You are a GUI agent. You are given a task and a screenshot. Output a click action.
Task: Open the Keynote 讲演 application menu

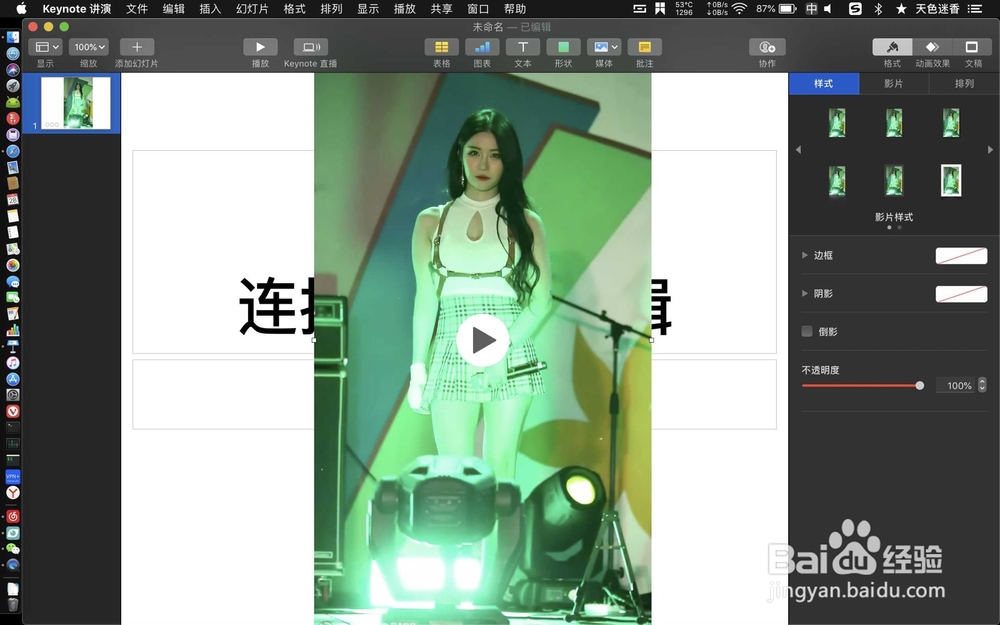point(77,9)
